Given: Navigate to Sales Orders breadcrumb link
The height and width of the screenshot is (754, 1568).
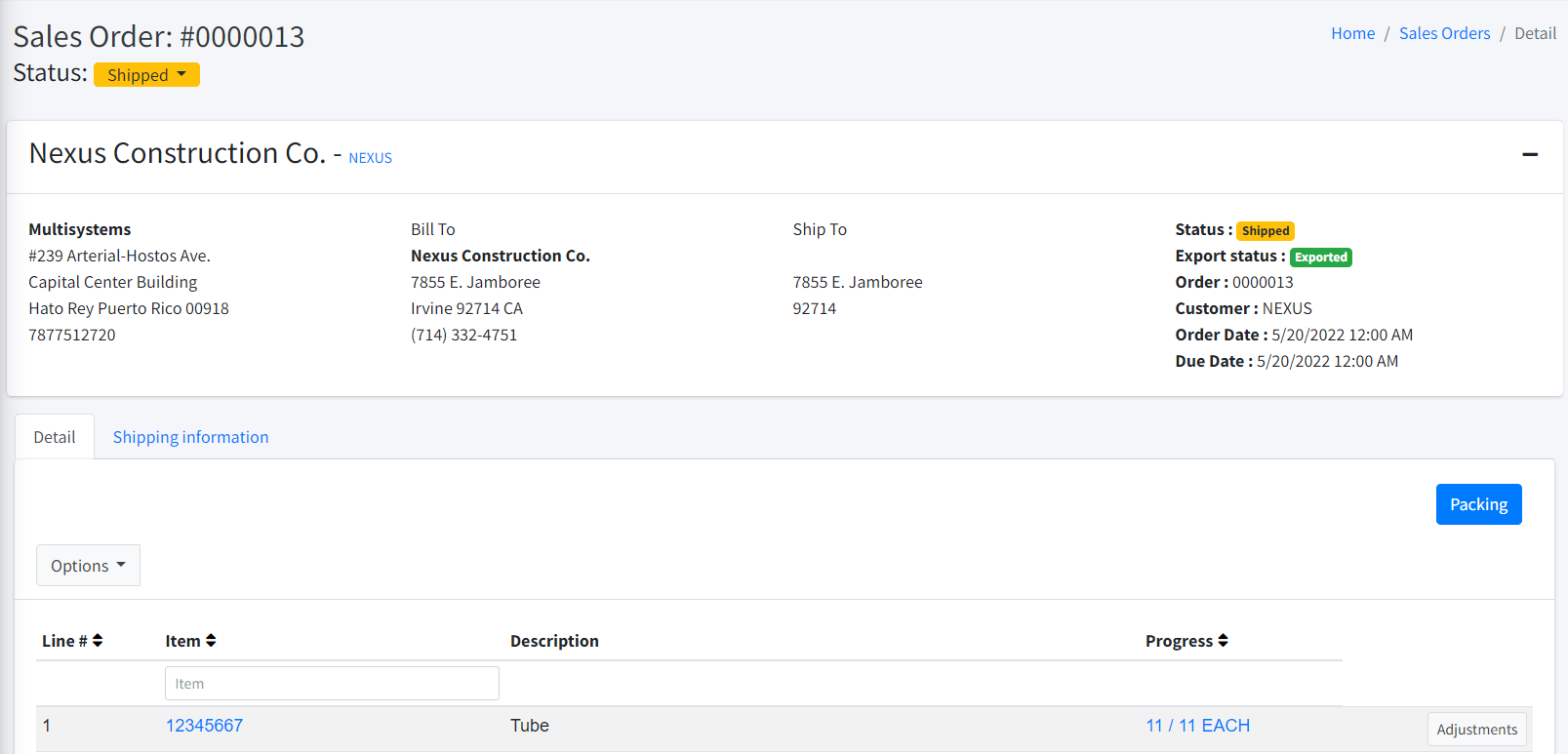Looking at the screenshot, I should [x=1444, y=33].
